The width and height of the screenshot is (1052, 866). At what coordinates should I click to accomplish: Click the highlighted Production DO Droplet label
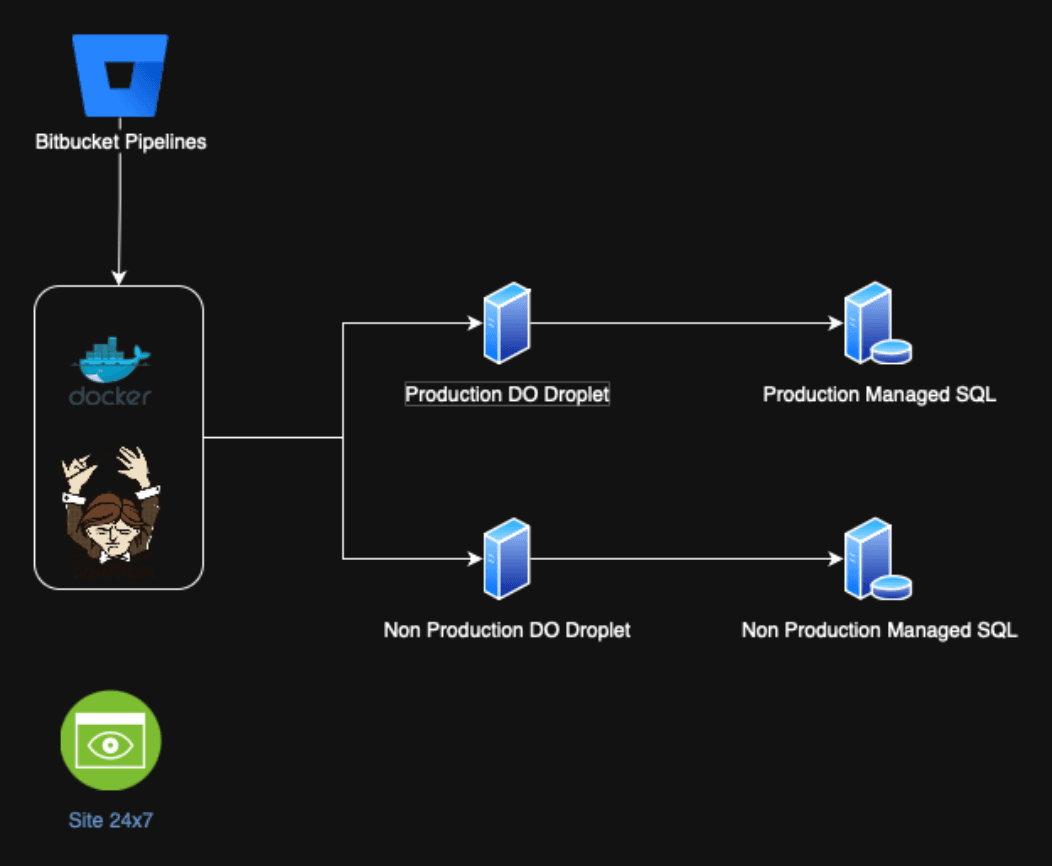click(x=507, y=395)
